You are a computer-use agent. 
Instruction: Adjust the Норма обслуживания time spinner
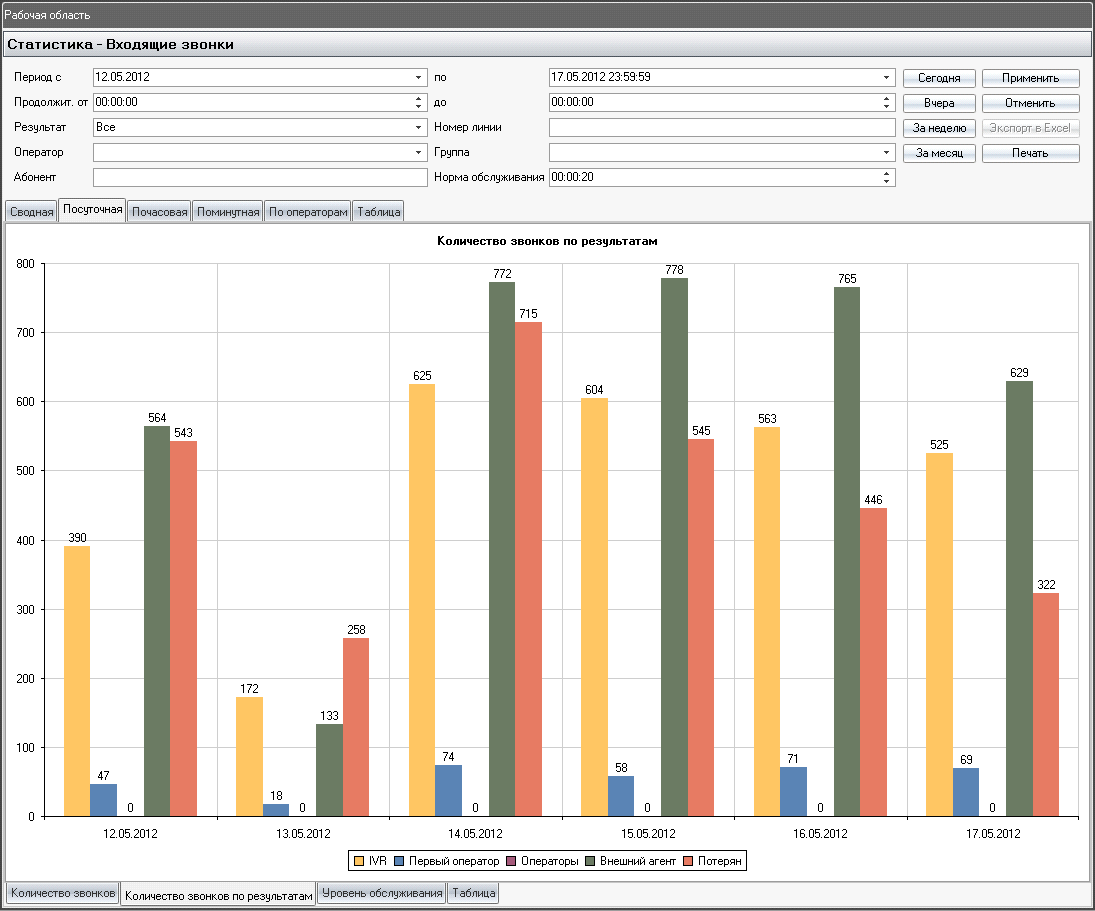pos(886,177)
